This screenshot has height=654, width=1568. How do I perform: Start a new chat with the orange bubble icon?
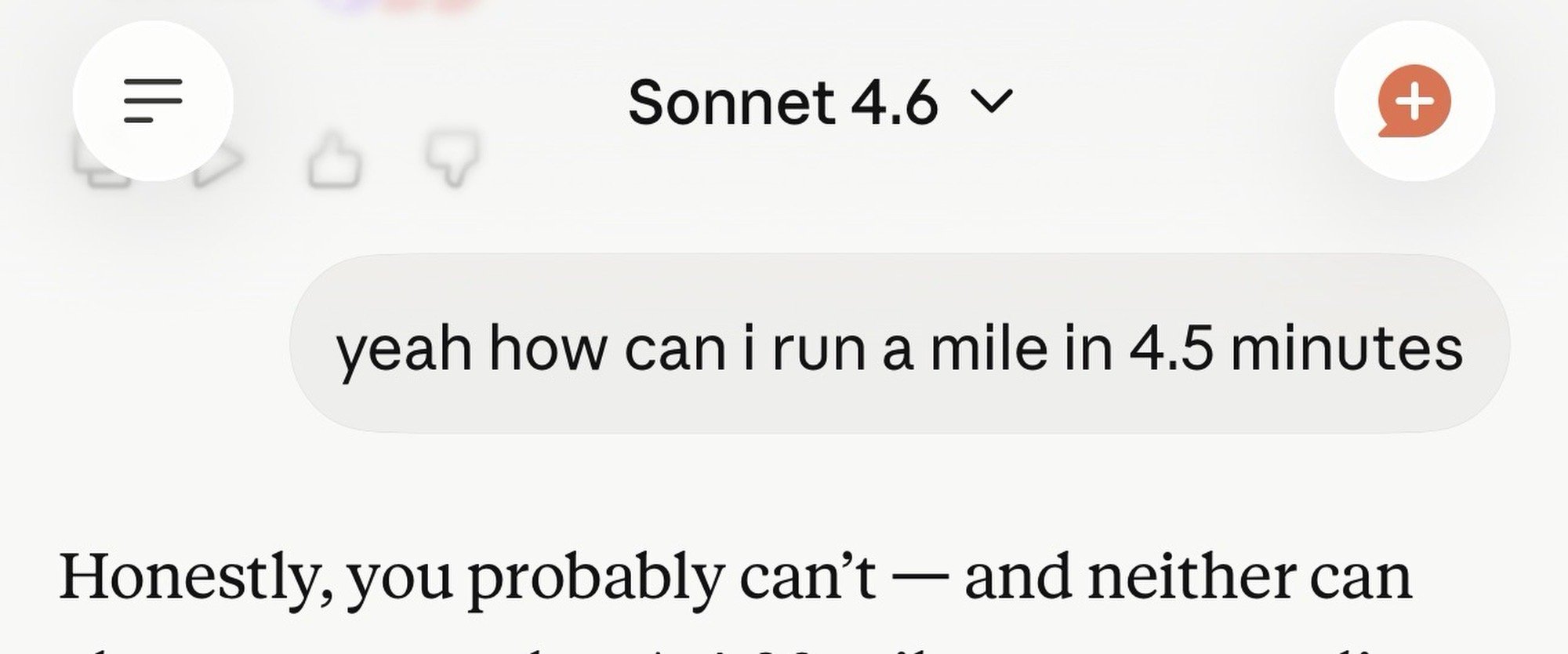pyautogui.click(x=1414, y=101)
